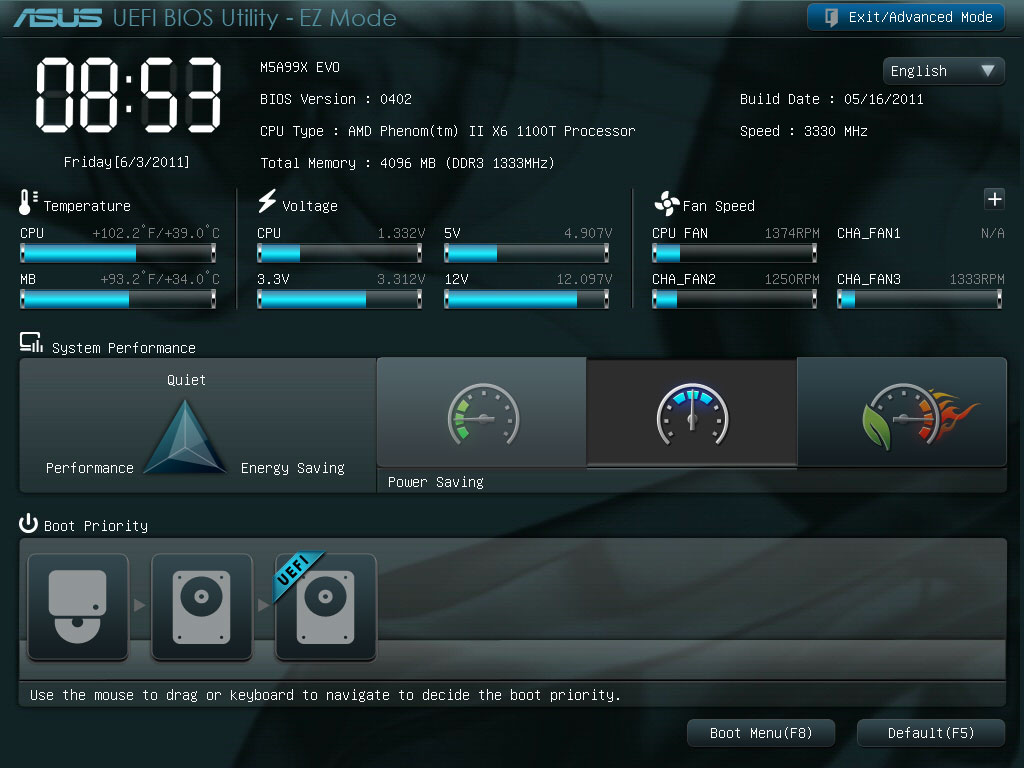The width and height of the screenshot is (1024, 768).
Task: Click the 1250RPM CHA_FAN2 reading
Action: pyautogui.click(x=792, y=280)
